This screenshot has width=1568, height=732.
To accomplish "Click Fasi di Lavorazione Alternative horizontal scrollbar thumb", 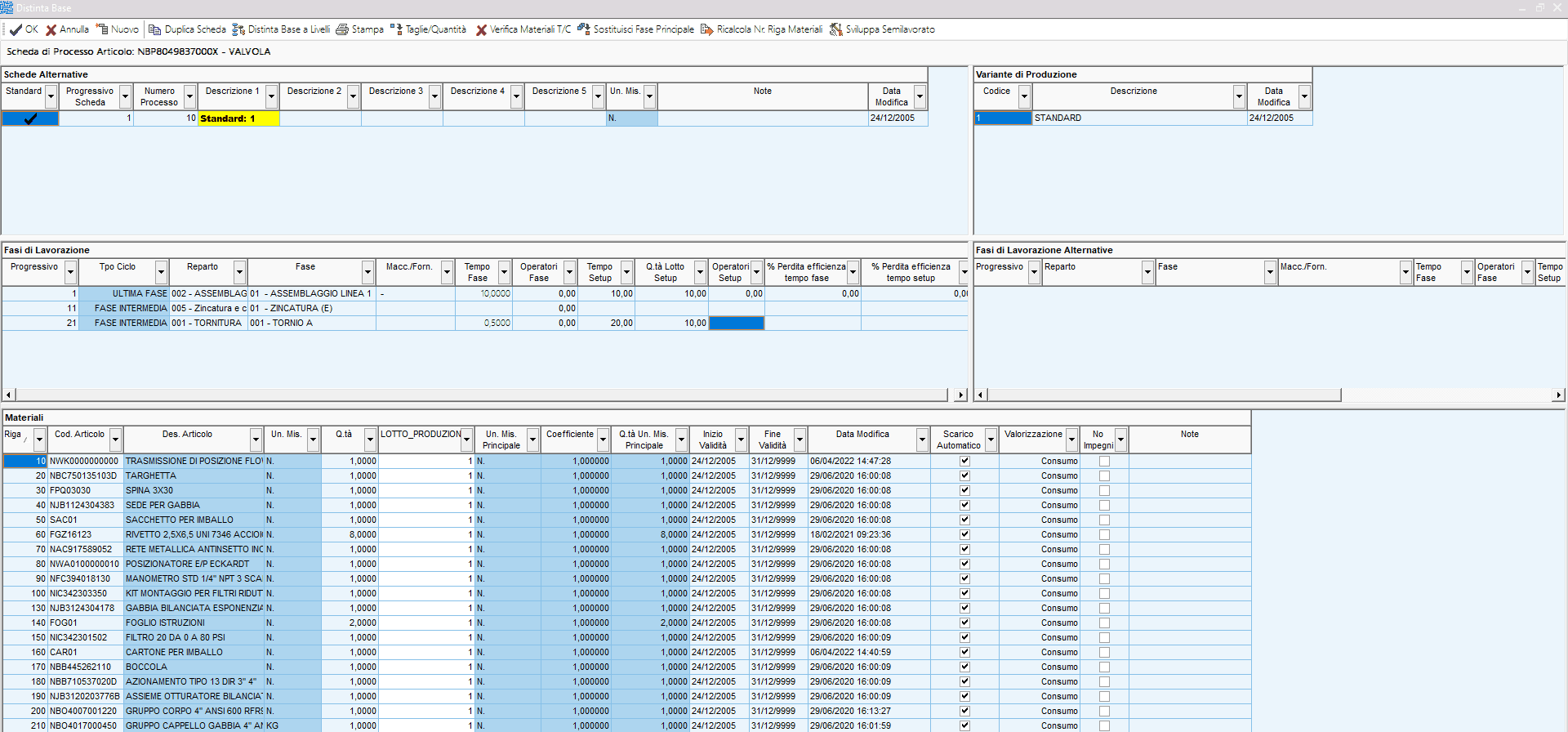I will [x=1165, y=395].
